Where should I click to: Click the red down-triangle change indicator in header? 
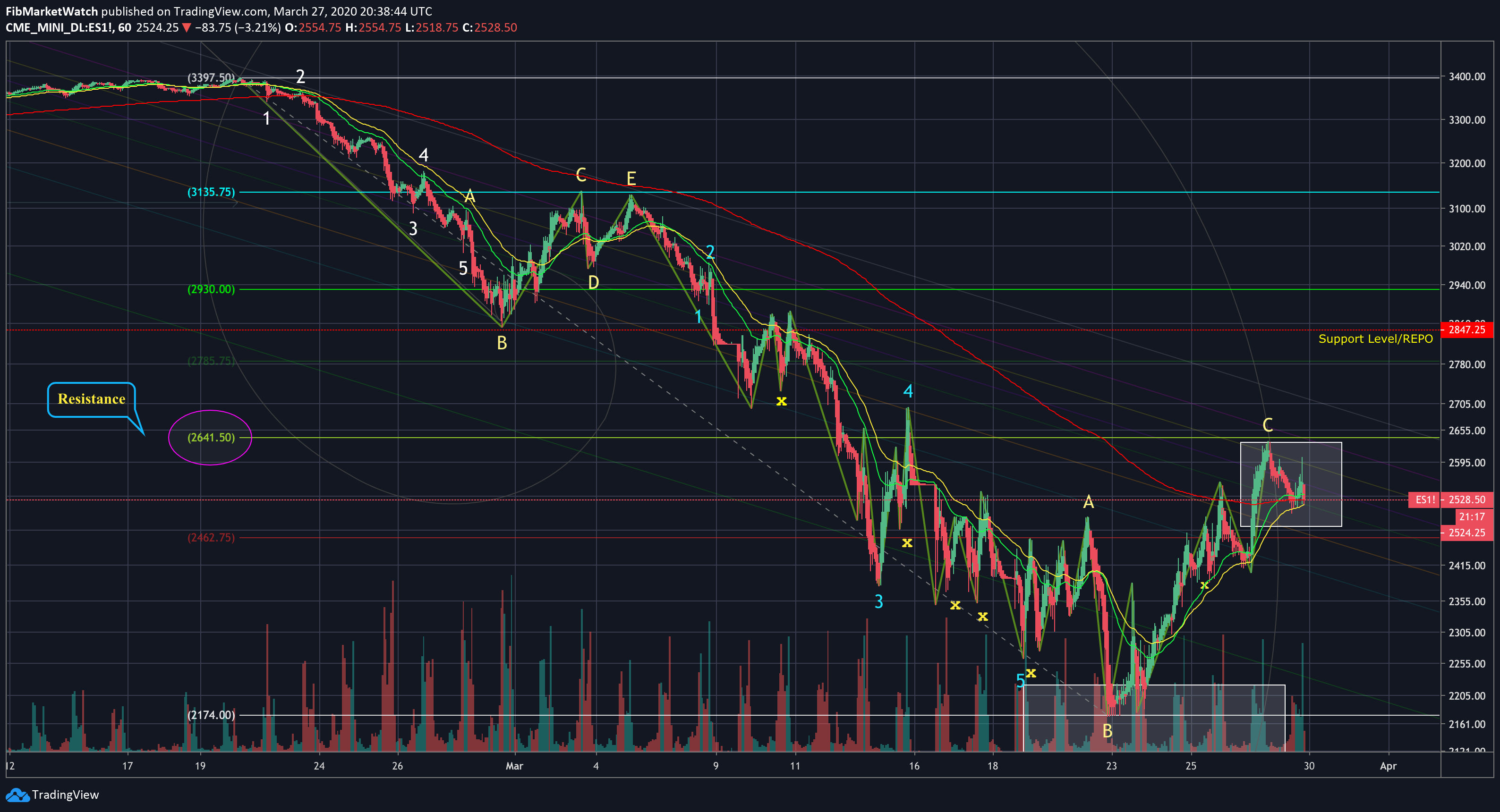pos(187,27)
